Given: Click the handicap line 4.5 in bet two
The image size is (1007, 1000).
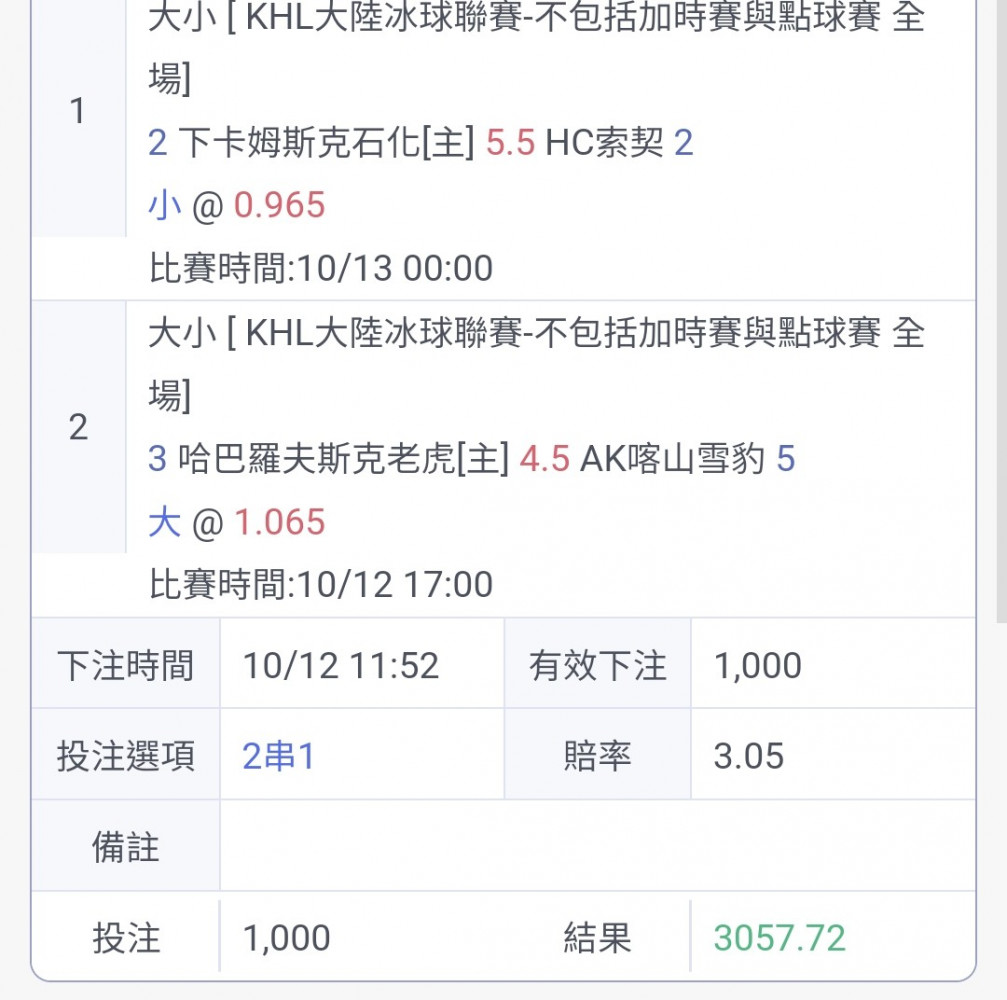Looking at the screenshot, I should click(544, 459).
